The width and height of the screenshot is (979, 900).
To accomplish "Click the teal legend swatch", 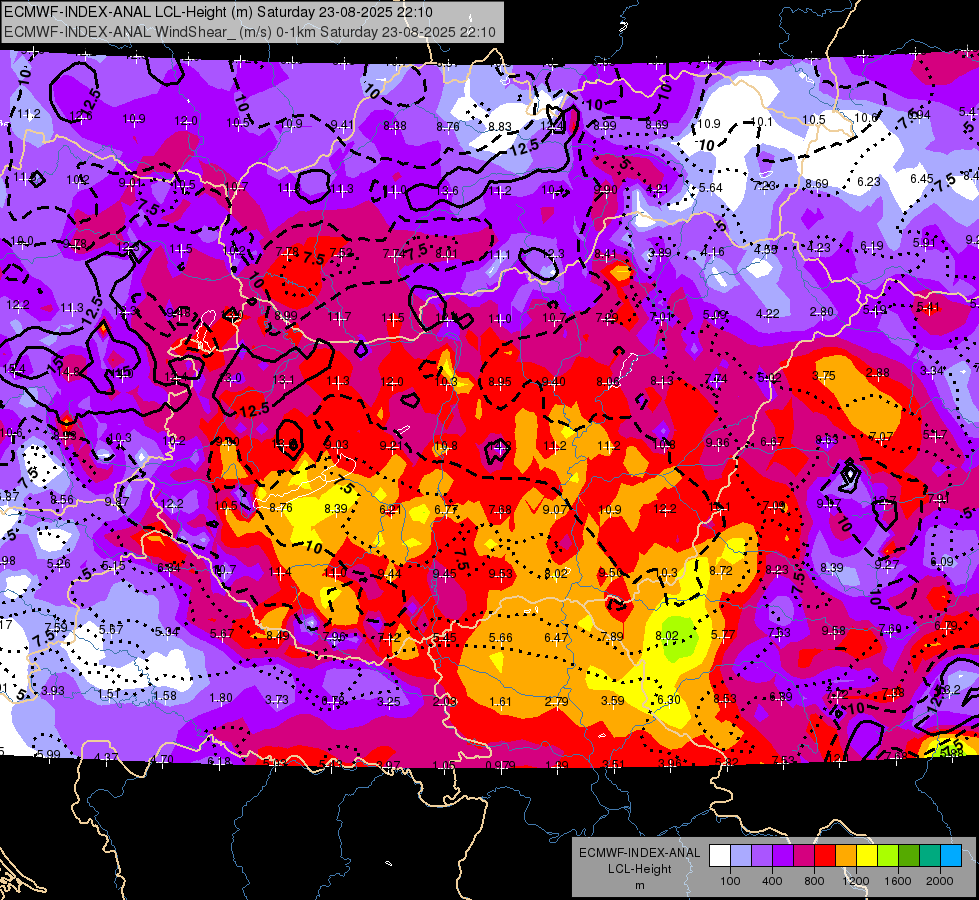I will [930, 856].
